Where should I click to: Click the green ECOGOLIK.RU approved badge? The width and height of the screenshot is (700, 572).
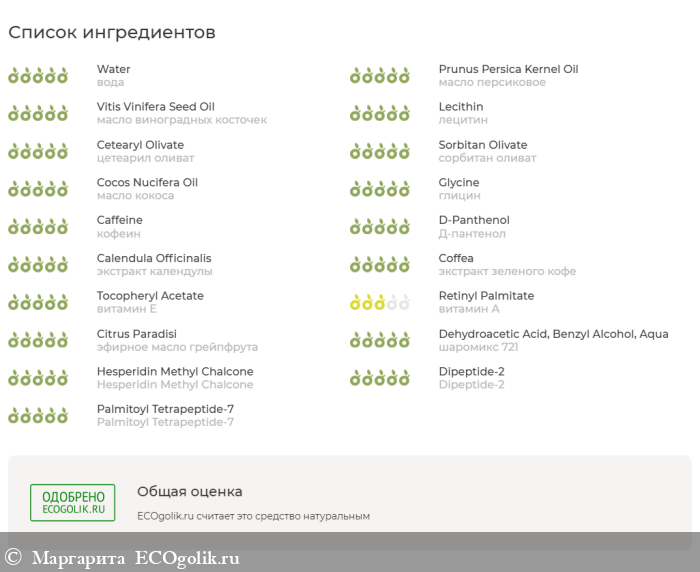point(72,502)
